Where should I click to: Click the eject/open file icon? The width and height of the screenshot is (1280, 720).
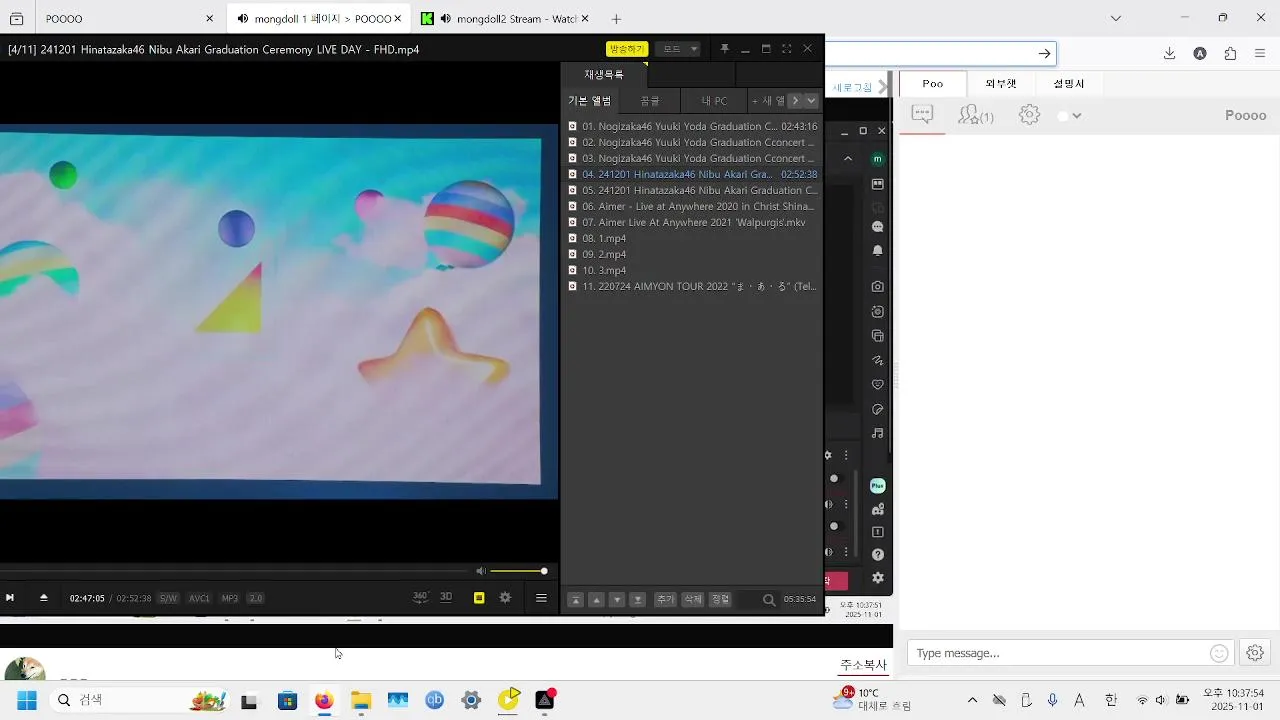[x=44, y=598]
